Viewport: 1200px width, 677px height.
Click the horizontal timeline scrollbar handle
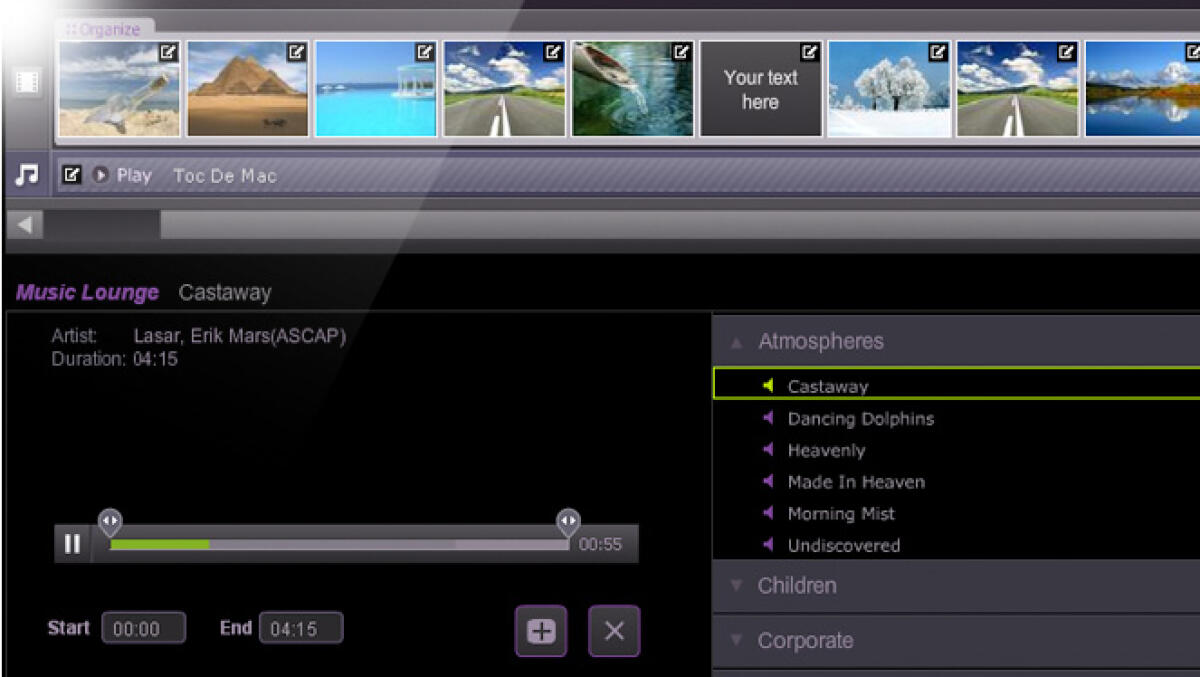pyautogui.click(x=102, y=225)
